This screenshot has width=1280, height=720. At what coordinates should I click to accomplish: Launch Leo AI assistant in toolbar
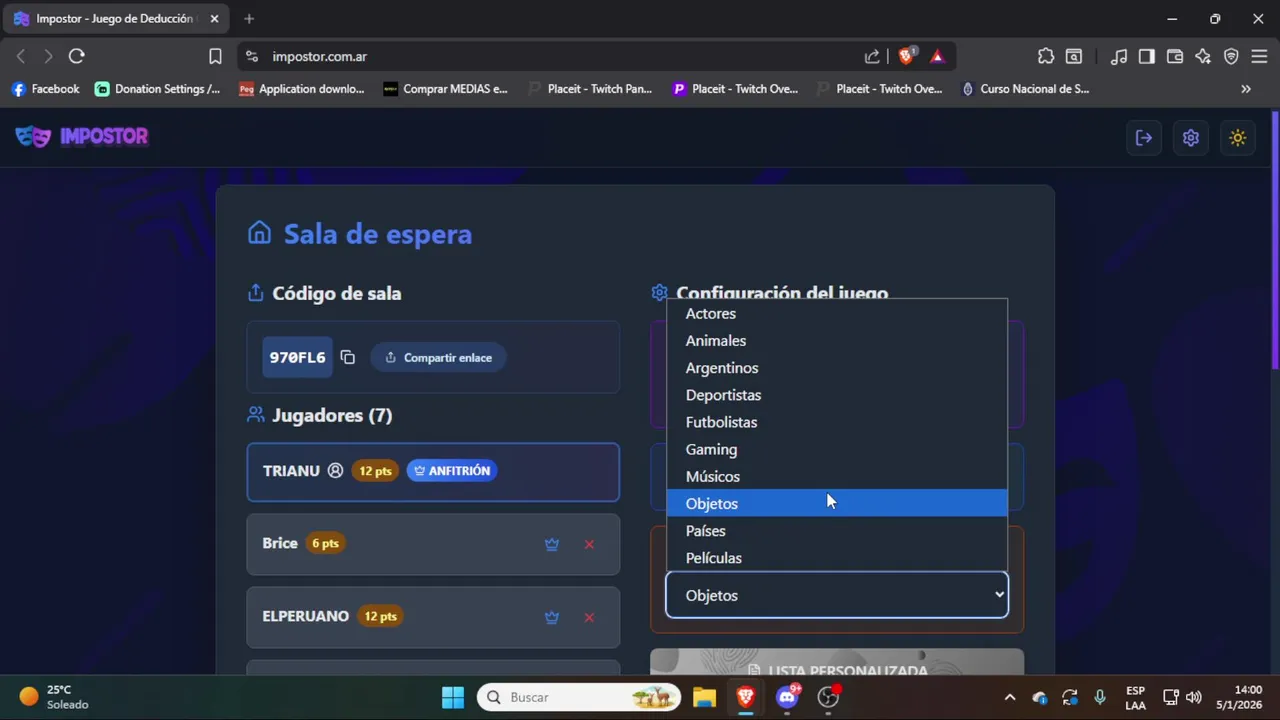(1203, 56)
